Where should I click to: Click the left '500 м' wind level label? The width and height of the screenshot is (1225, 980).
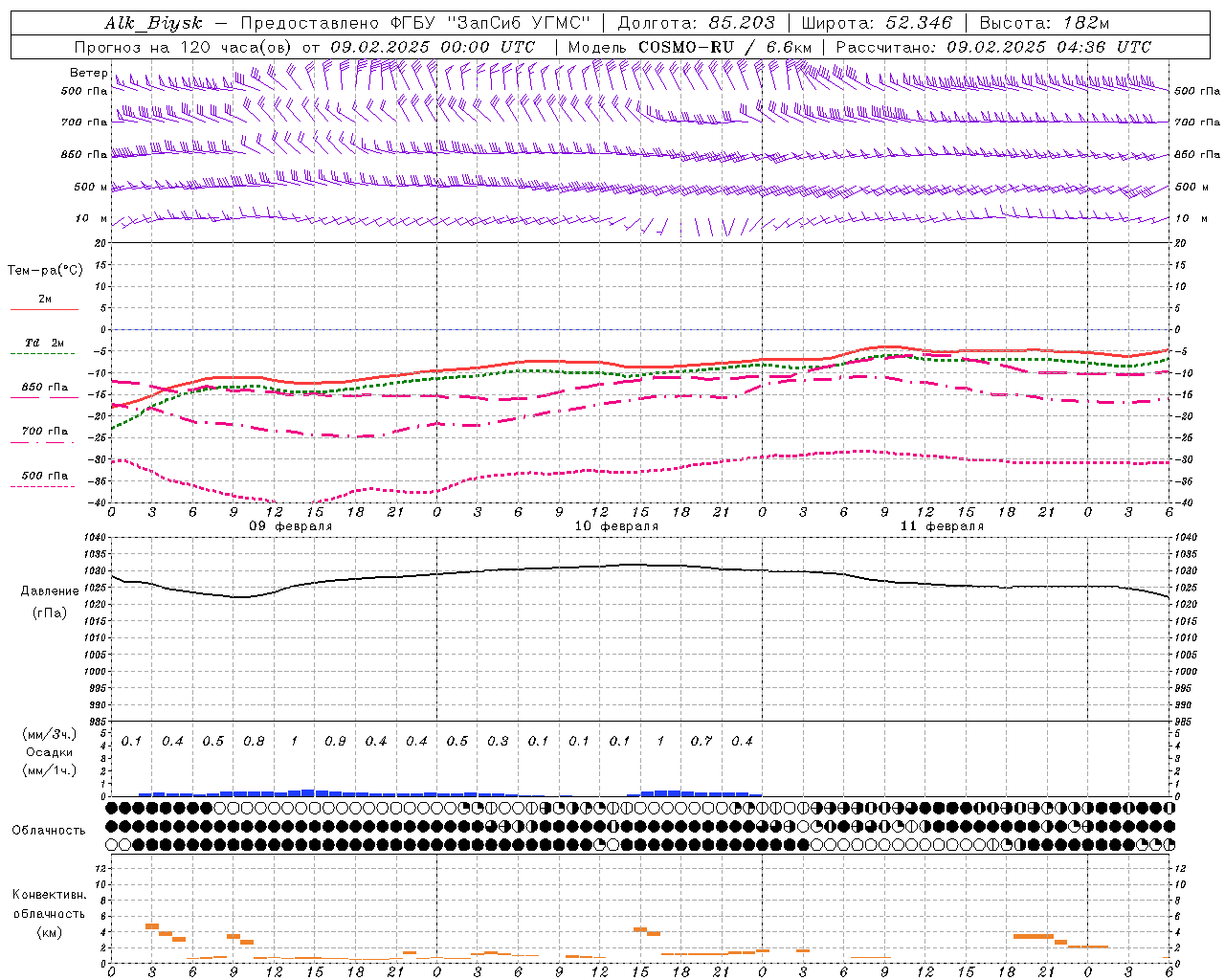(x=91, y=187)
